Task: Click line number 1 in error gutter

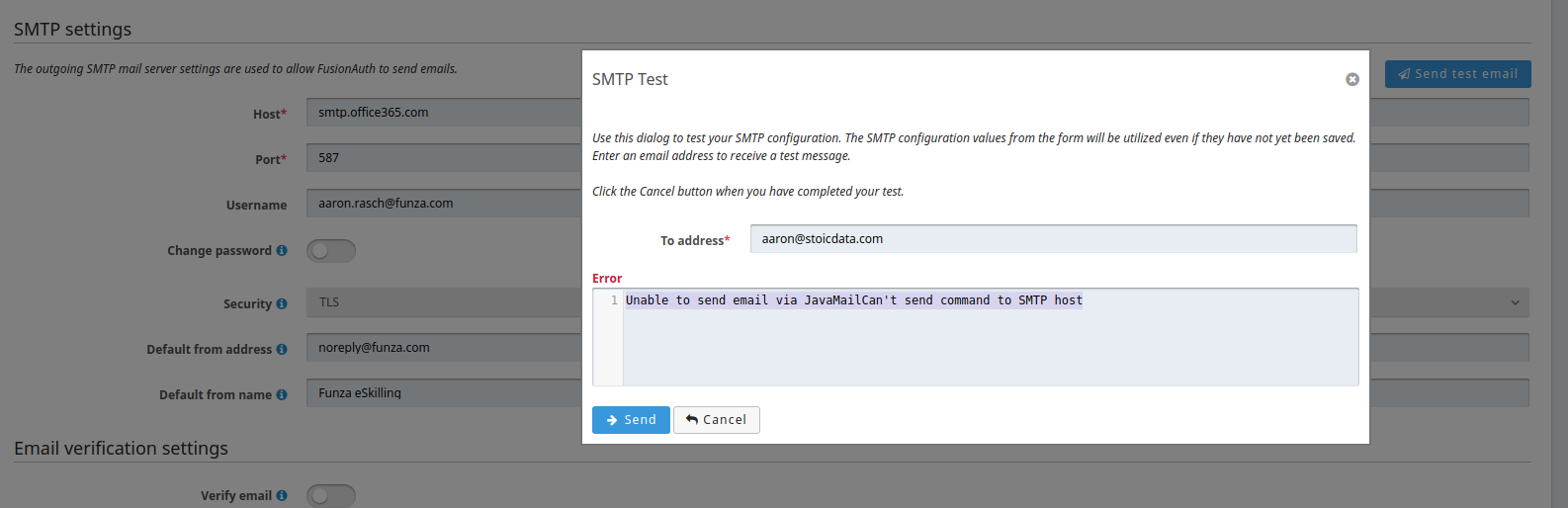Action: tap(614, 300)
